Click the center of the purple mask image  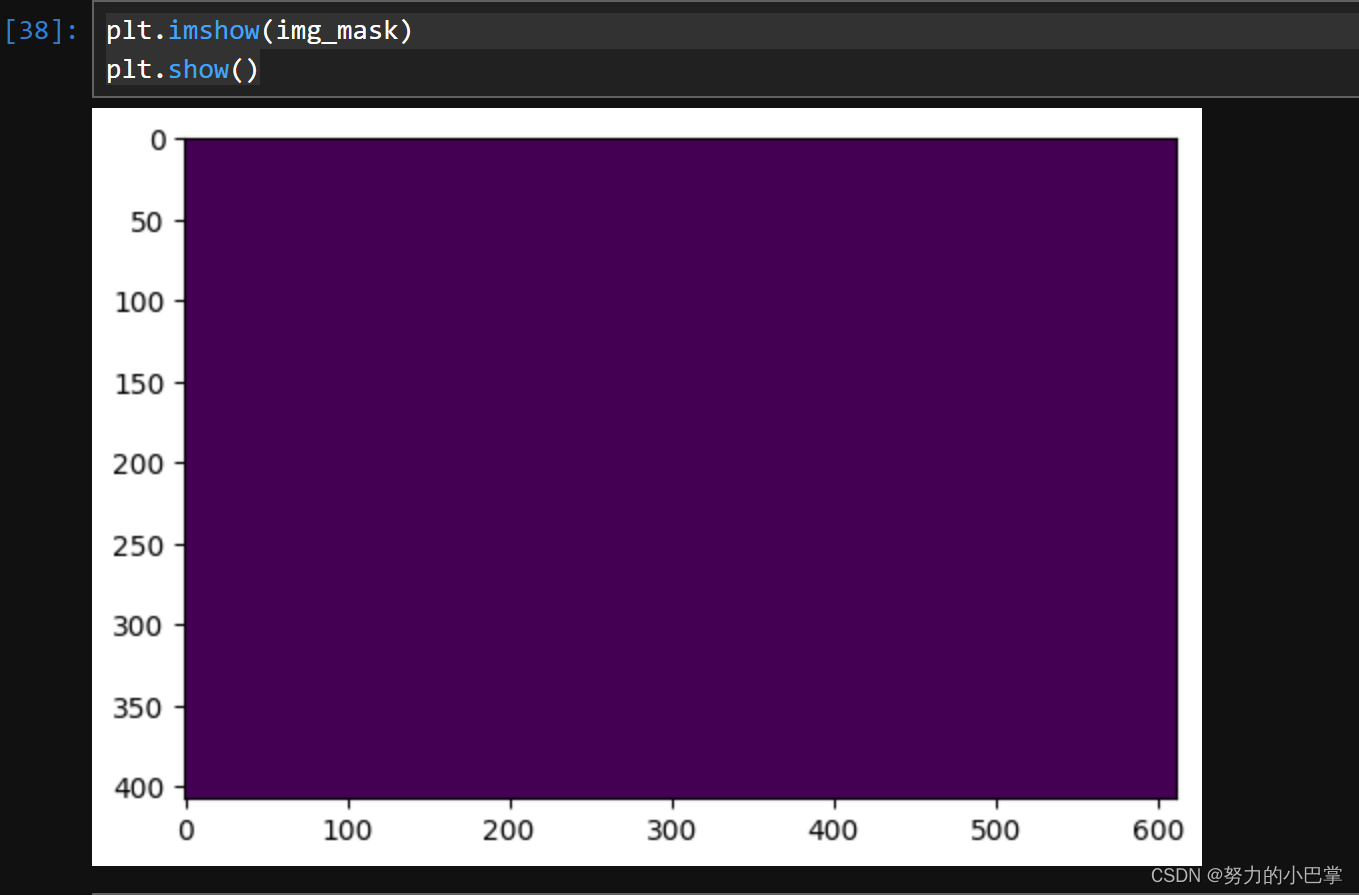[x=680, y=468]
